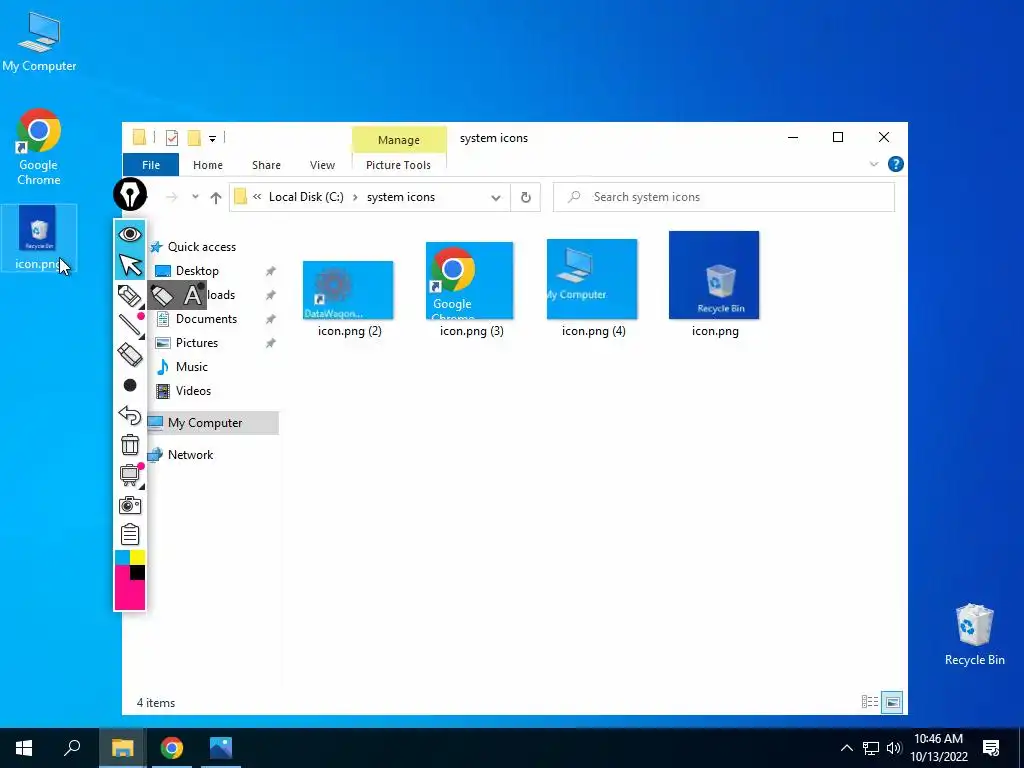The height and width of the screenshot is (768, 1024).
Task: Focus the Search system icons field
Action: click(x=724, y=197)
